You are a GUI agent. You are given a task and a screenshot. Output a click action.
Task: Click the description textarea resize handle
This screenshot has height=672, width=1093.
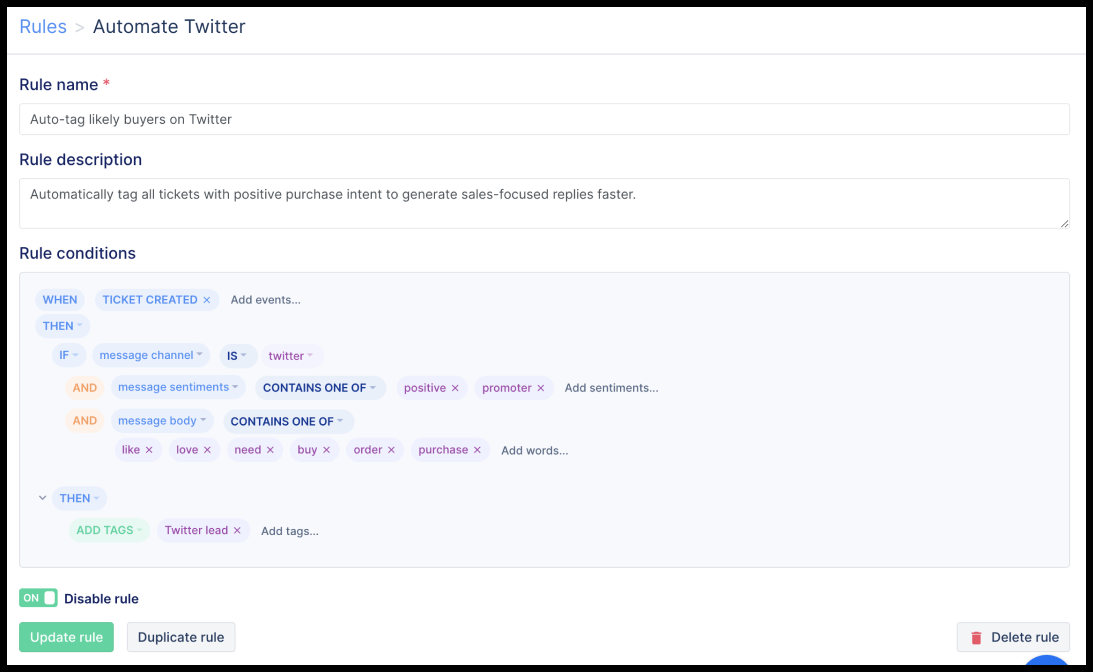point(1064,223)
